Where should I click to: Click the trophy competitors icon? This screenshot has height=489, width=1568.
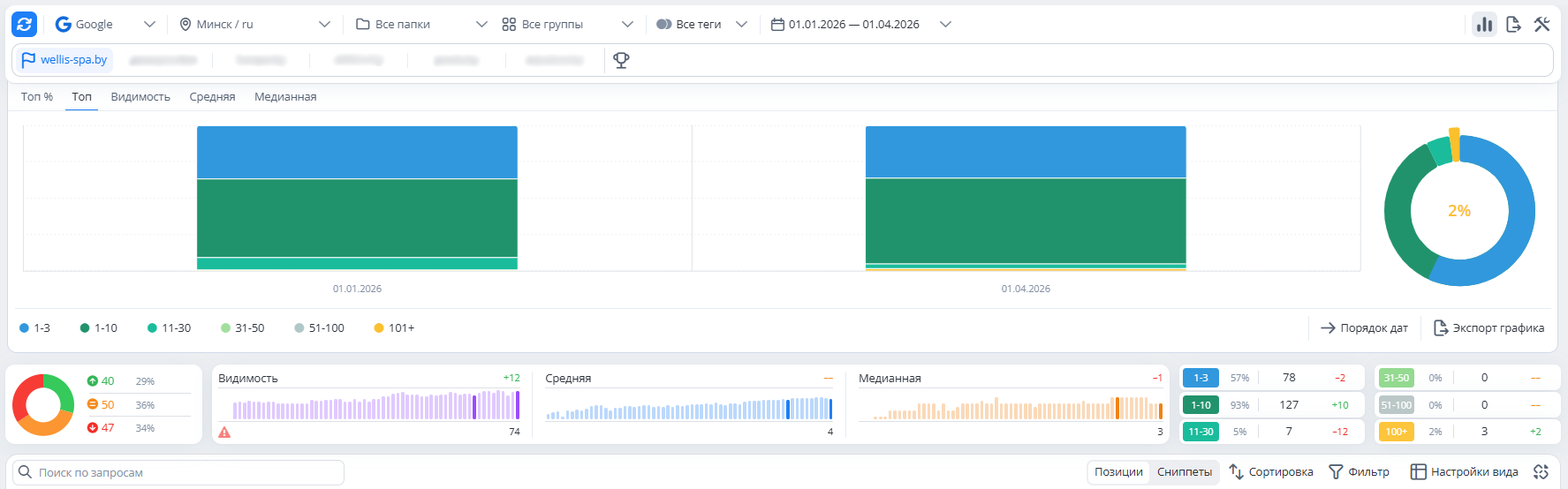(x=621, y=60)
